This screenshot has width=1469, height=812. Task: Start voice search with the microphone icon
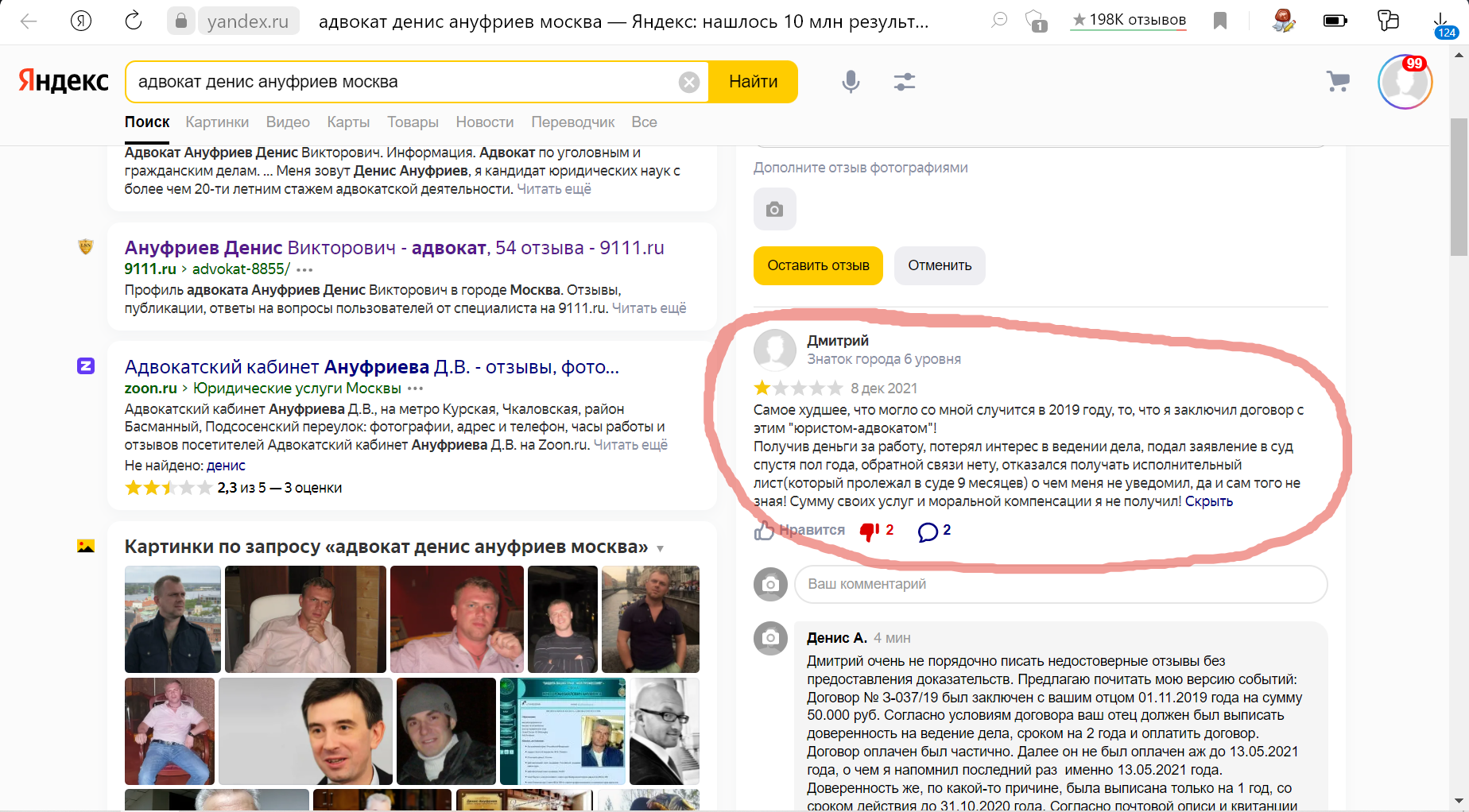851,82
